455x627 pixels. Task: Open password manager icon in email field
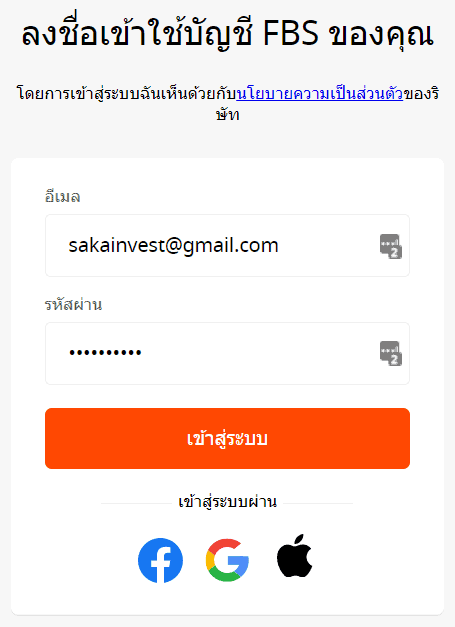click(391, 246)
